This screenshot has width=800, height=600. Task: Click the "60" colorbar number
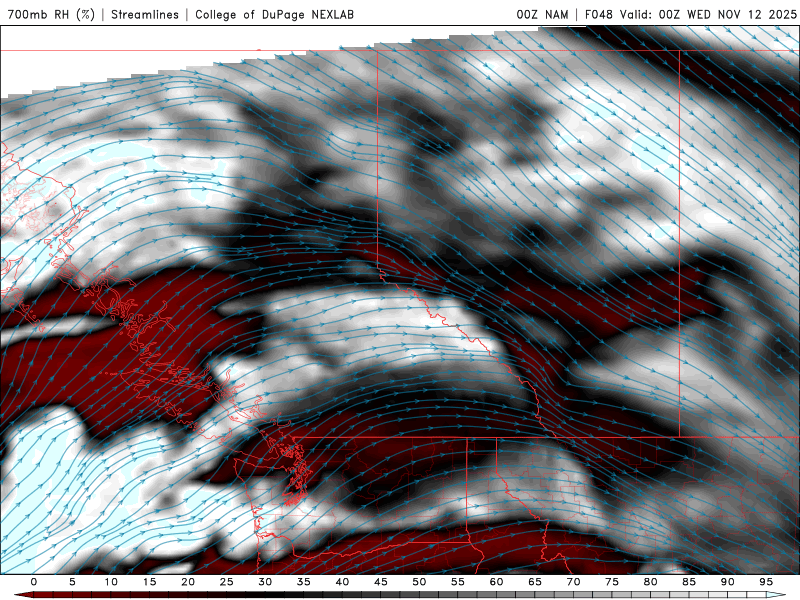point(496,582)
